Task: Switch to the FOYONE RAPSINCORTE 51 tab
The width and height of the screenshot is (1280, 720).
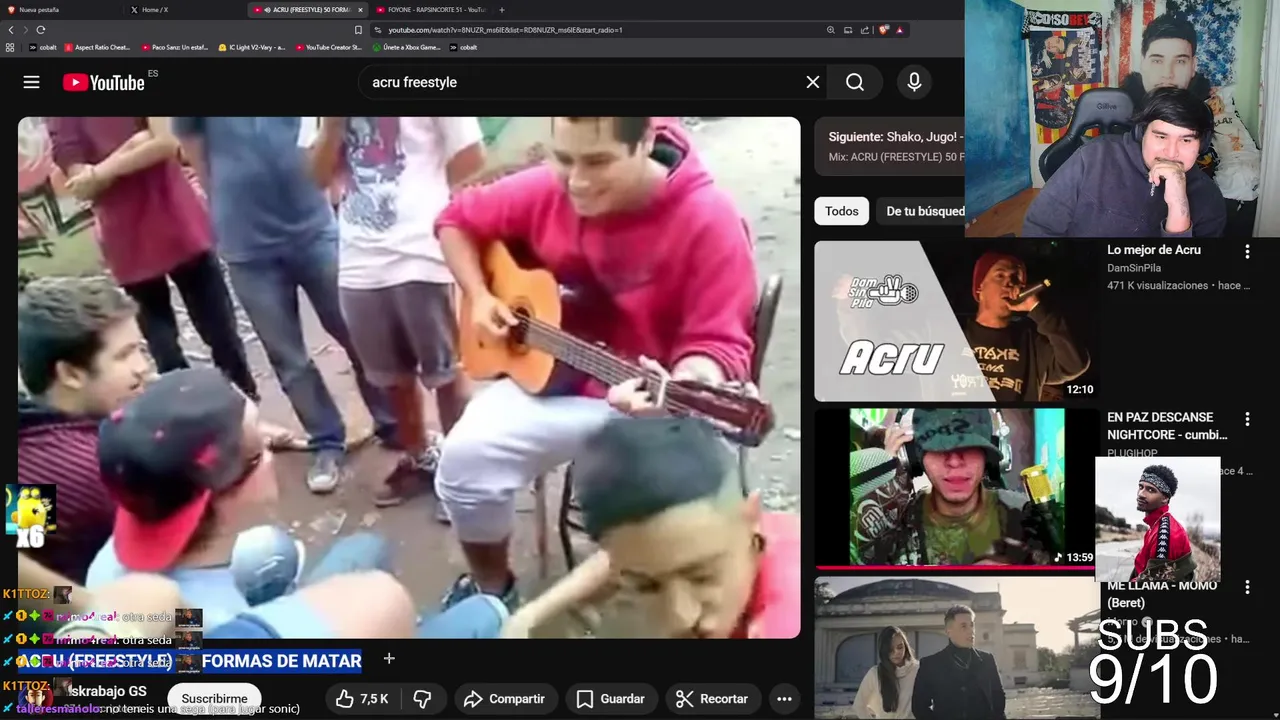Action: coord(430,9)
